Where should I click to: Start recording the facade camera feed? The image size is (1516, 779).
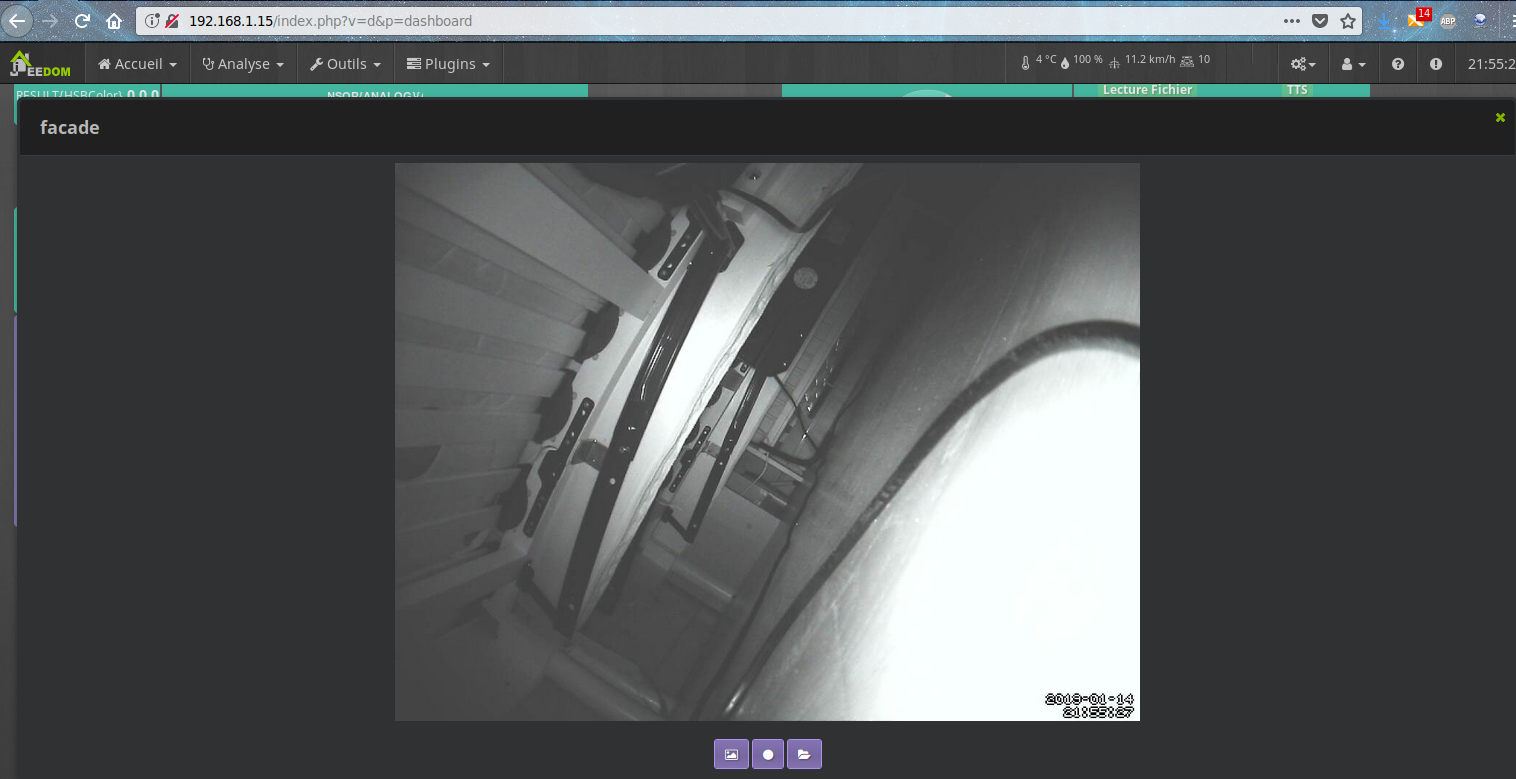click(x=767, y=754)
